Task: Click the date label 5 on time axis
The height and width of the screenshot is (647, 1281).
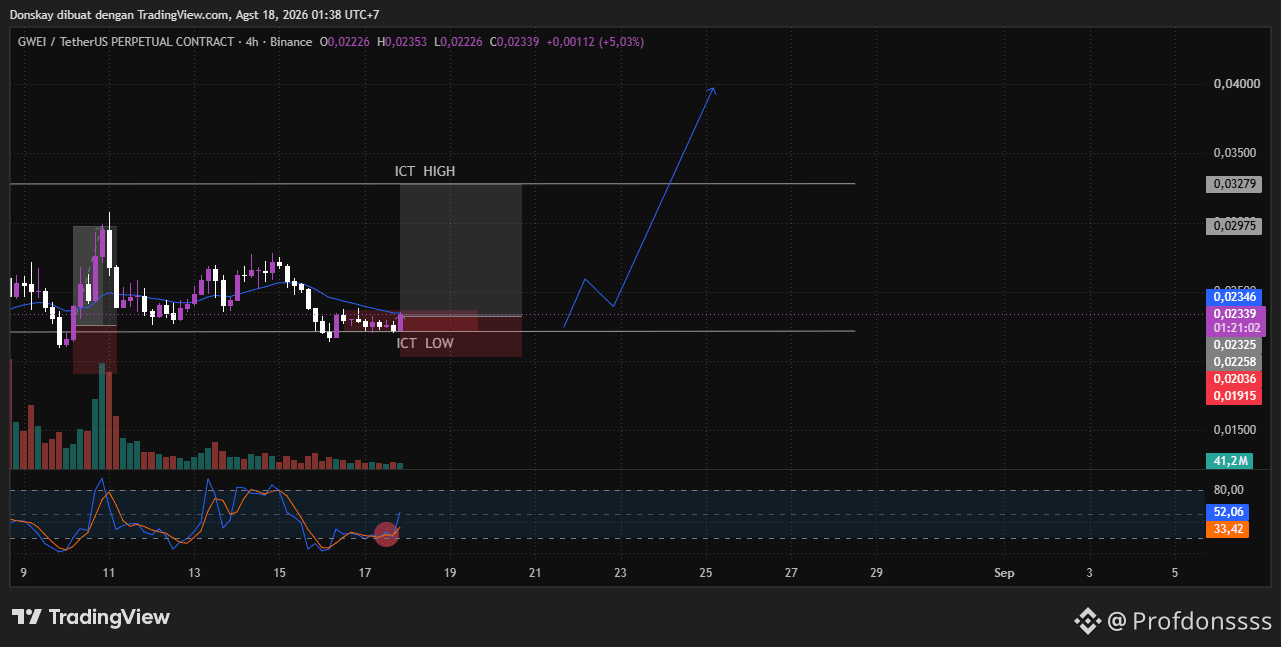Action: point(1175,573)
